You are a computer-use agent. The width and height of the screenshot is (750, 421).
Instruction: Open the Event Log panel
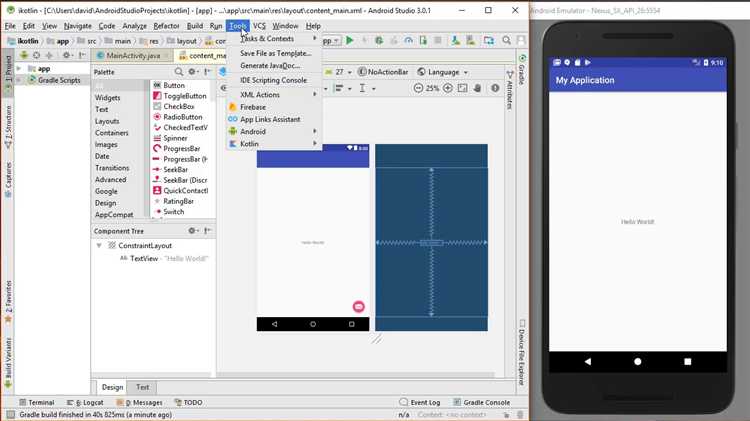[x=419, y=402]
